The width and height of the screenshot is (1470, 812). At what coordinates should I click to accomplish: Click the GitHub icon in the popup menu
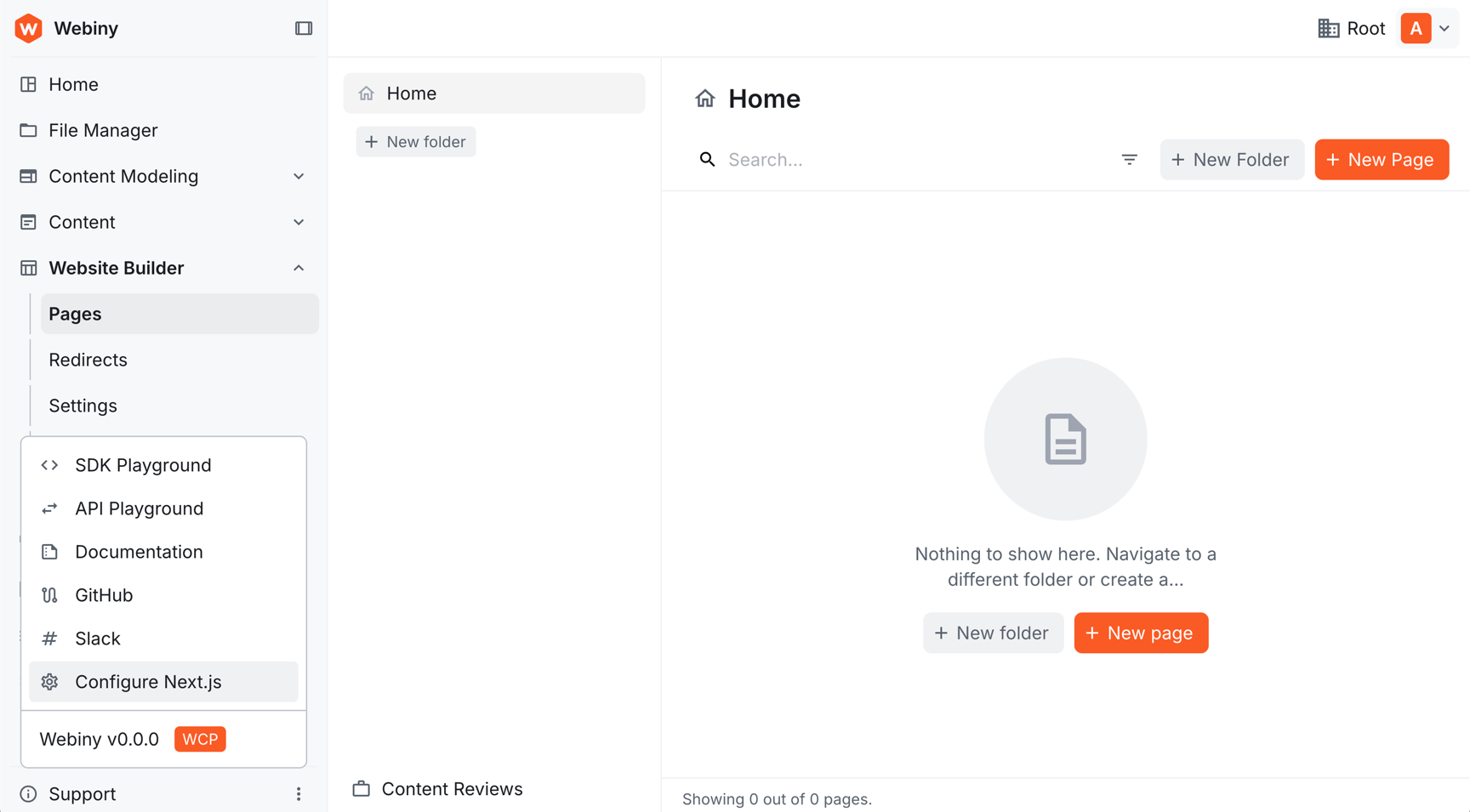click(x=48, y=594)
